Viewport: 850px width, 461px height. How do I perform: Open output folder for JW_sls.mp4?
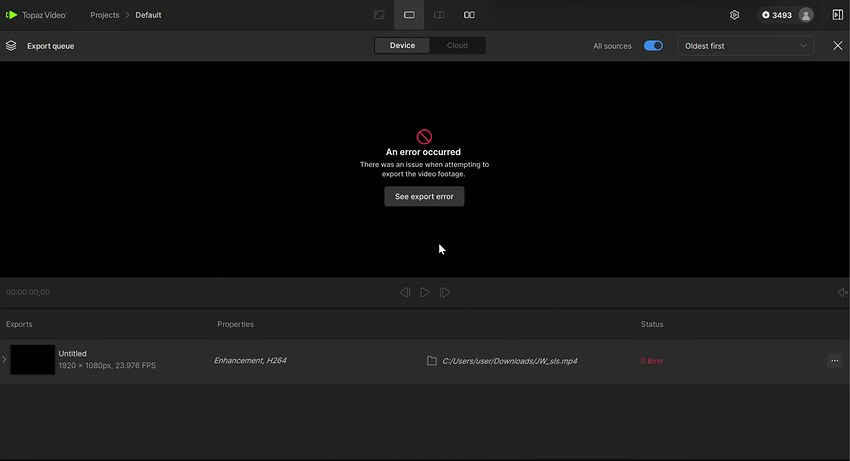tap(432, 361)
